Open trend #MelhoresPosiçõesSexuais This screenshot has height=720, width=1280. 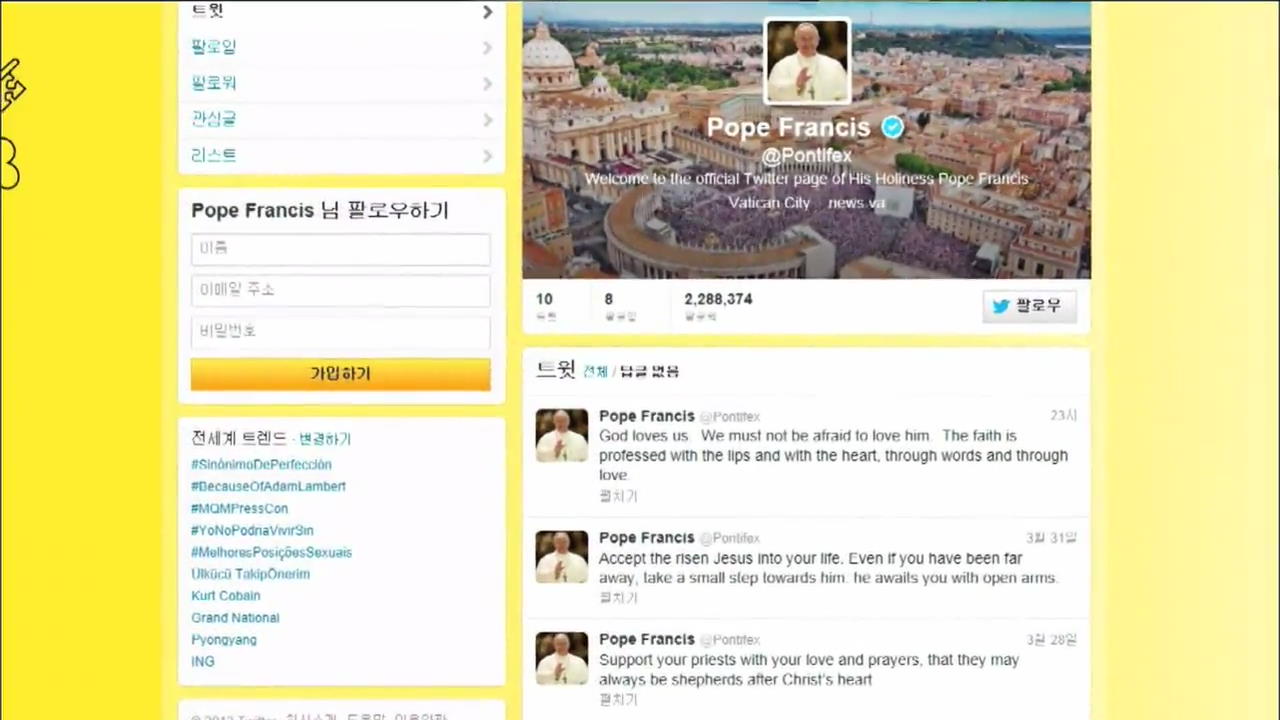[271, 552]
